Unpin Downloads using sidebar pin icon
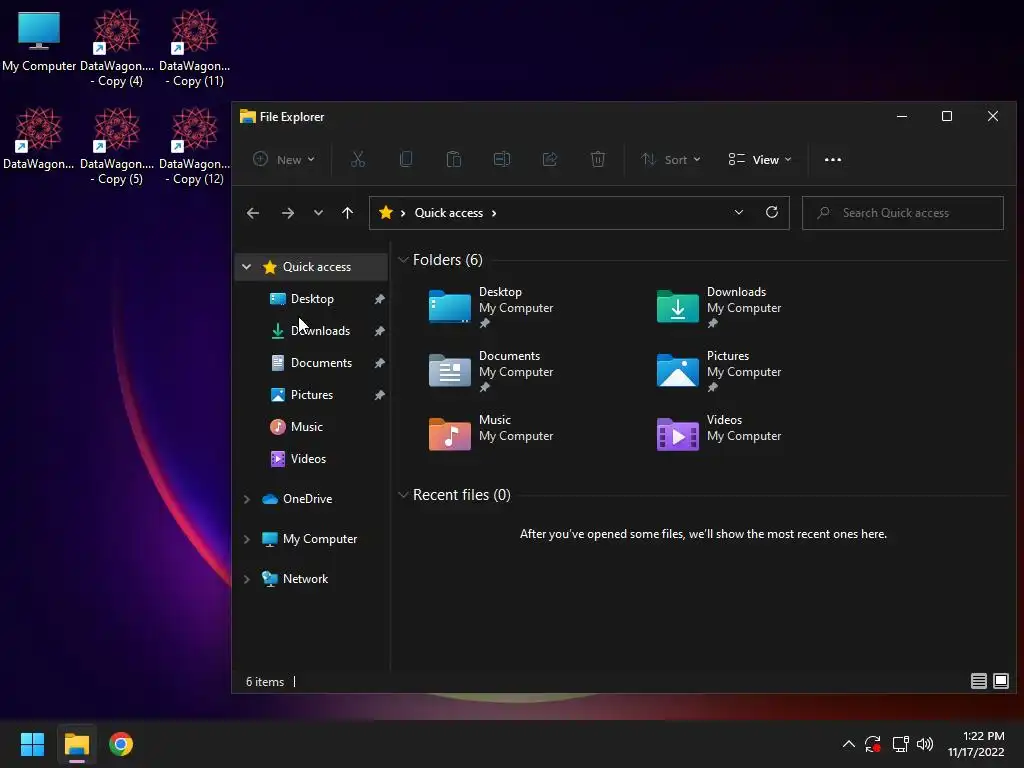This screenshot has width=1024, height=768. pos(379,331)
